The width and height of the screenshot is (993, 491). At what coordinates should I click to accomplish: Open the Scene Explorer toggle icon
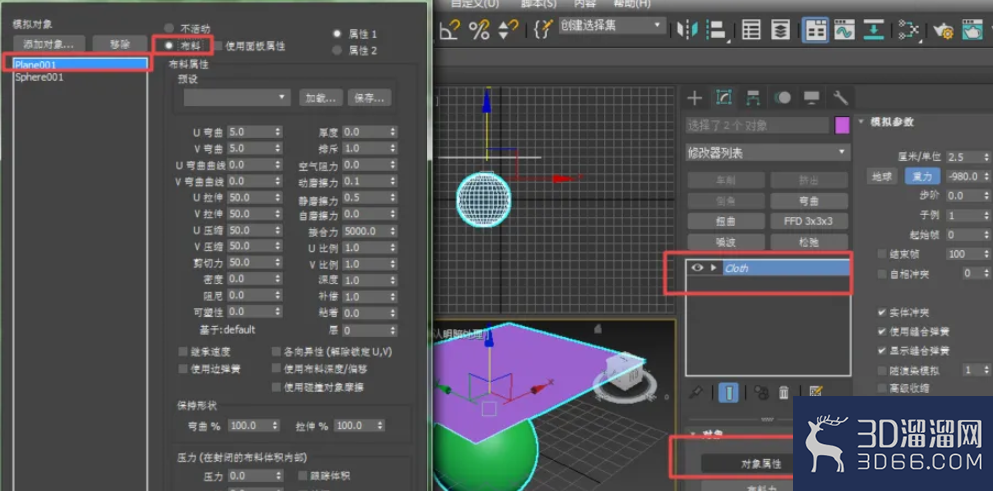coord(751,29)
